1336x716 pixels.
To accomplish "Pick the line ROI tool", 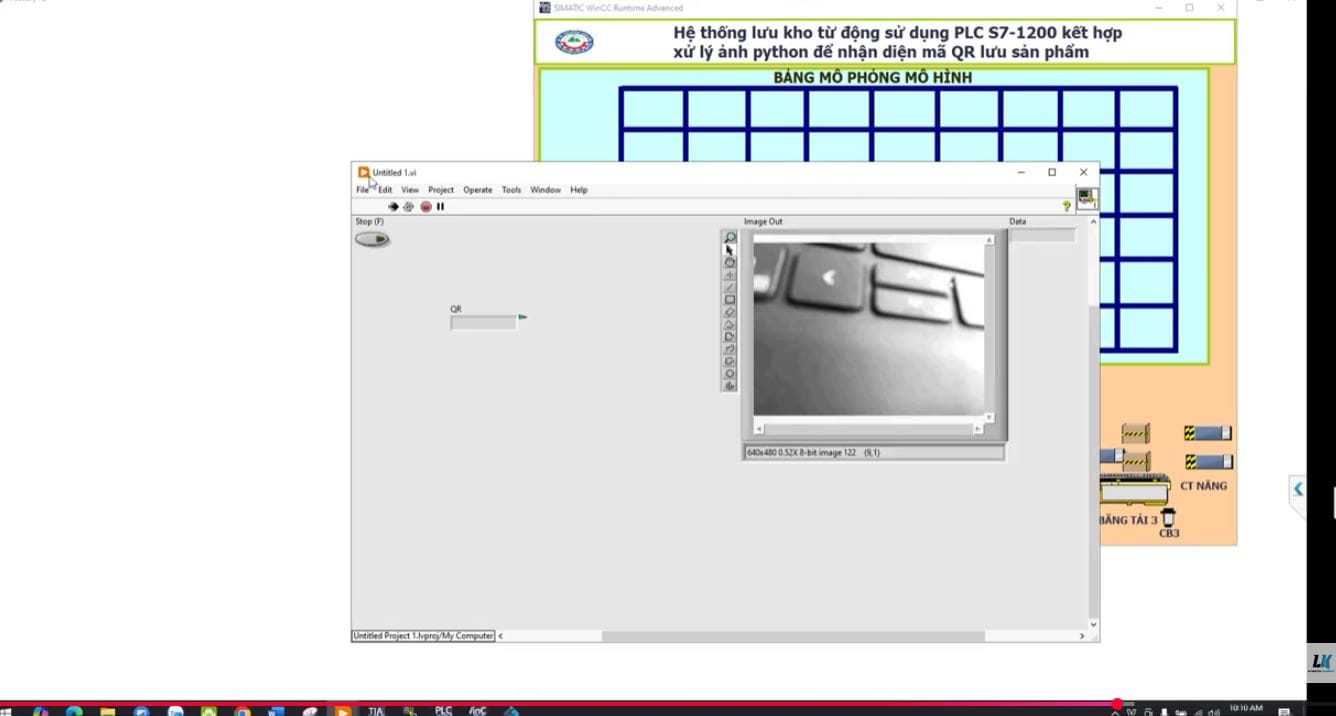I will coord(730,288).
